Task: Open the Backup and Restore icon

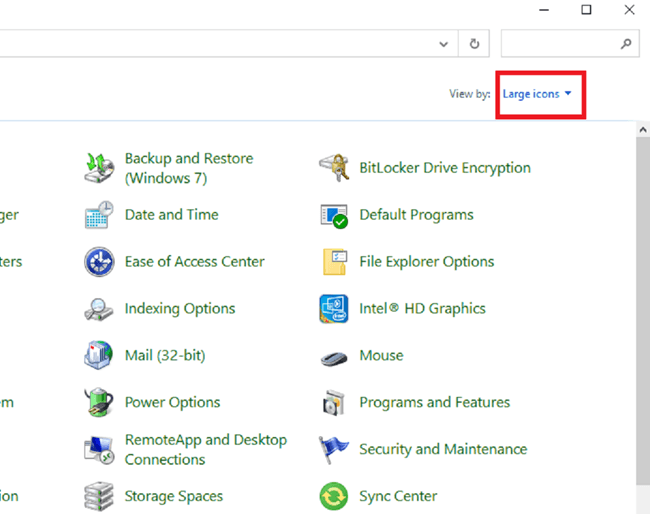Action: (99, 168)
